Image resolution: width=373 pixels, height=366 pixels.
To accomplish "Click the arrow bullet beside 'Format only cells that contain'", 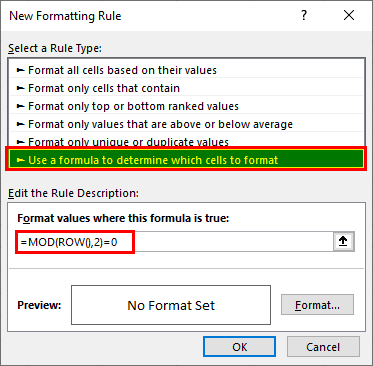I will [21, 88].
